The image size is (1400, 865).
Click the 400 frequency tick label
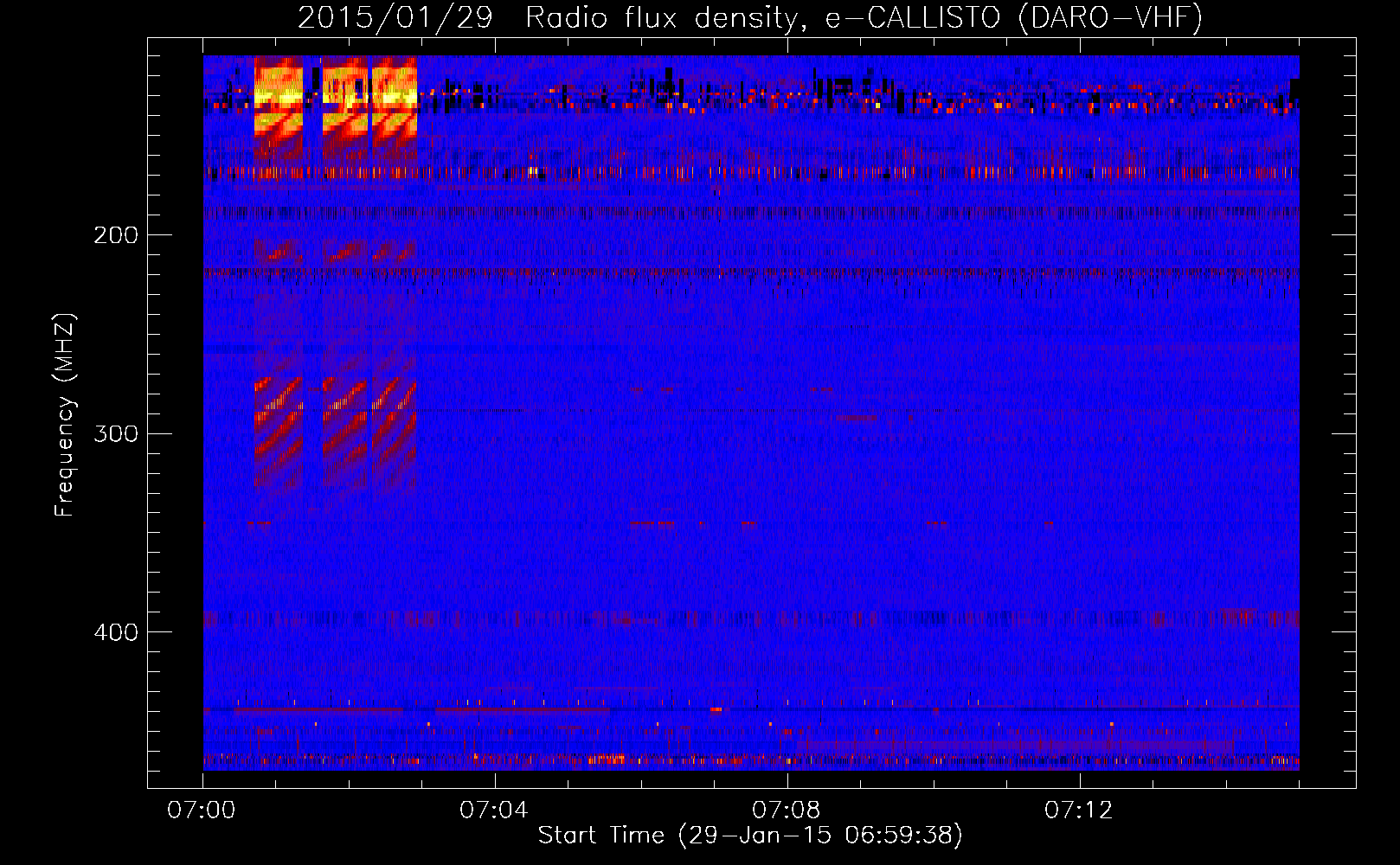(x=116, y=632)
